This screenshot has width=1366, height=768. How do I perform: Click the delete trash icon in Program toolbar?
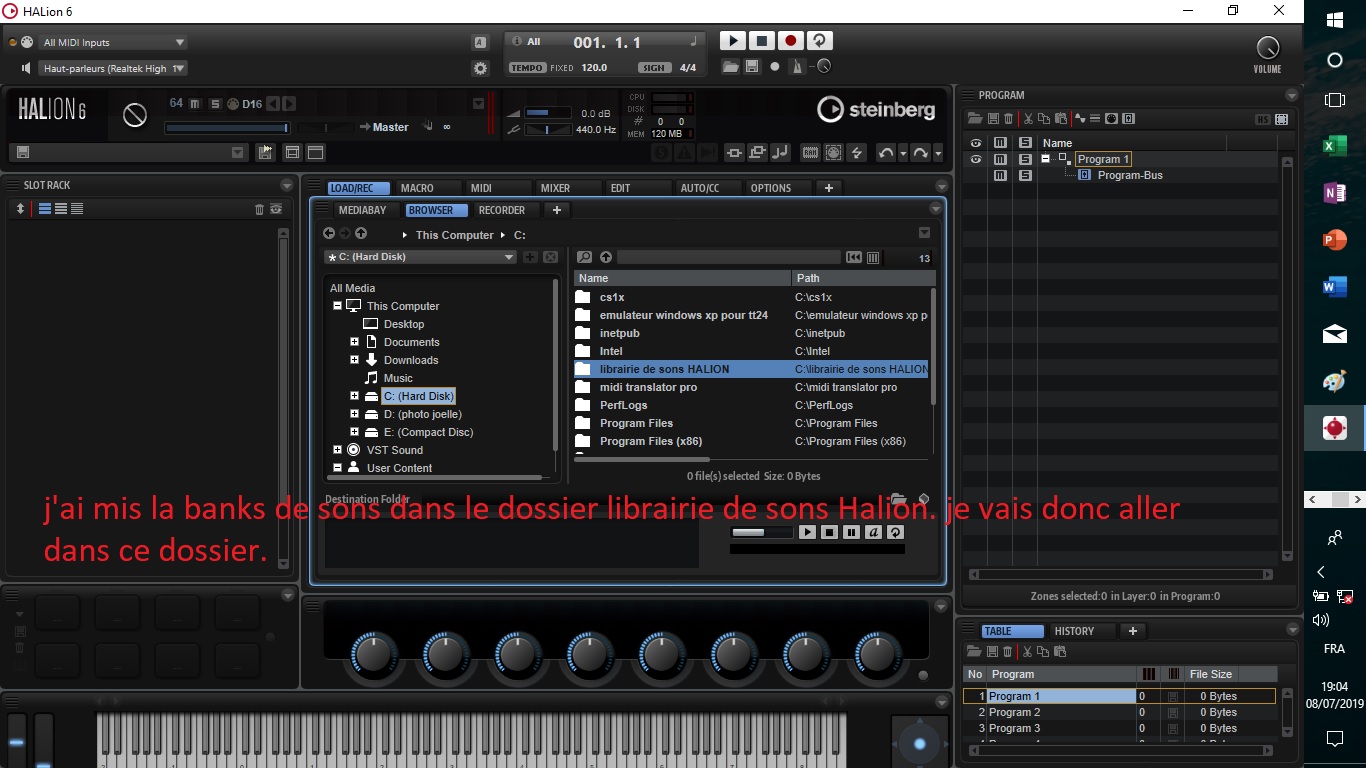(1008, 119)
